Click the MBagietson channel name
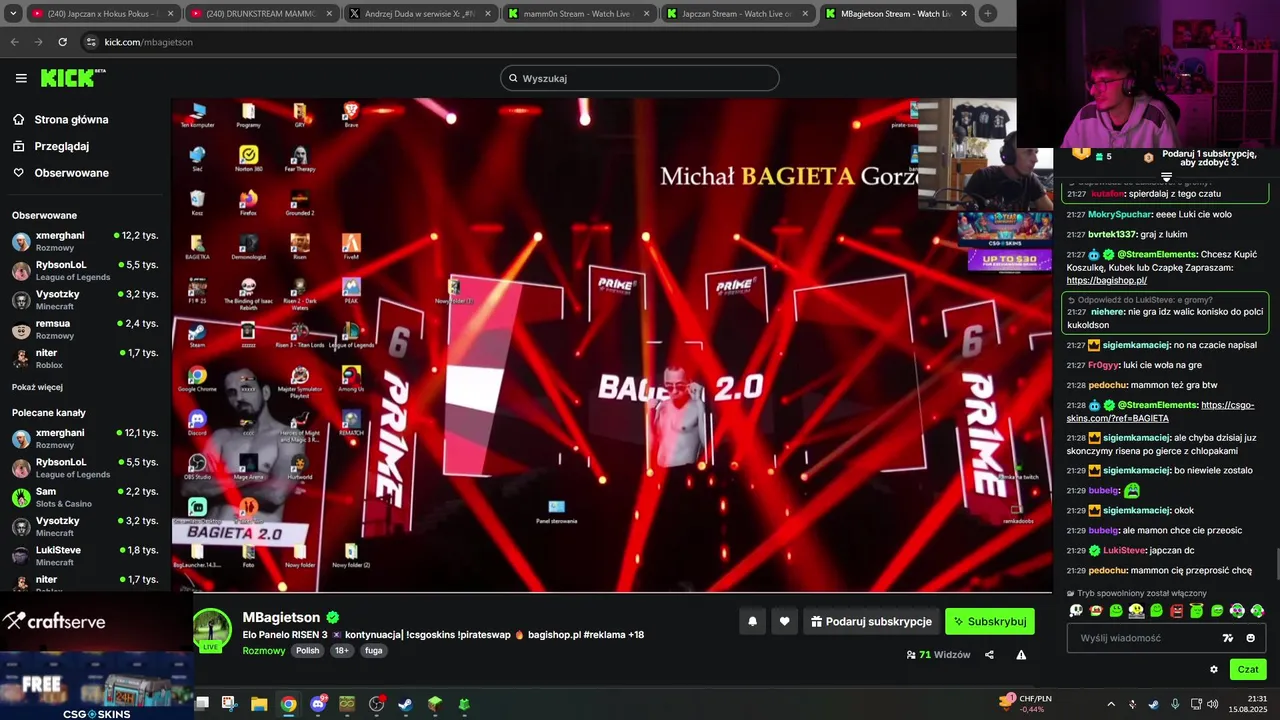 click(281, 617)
